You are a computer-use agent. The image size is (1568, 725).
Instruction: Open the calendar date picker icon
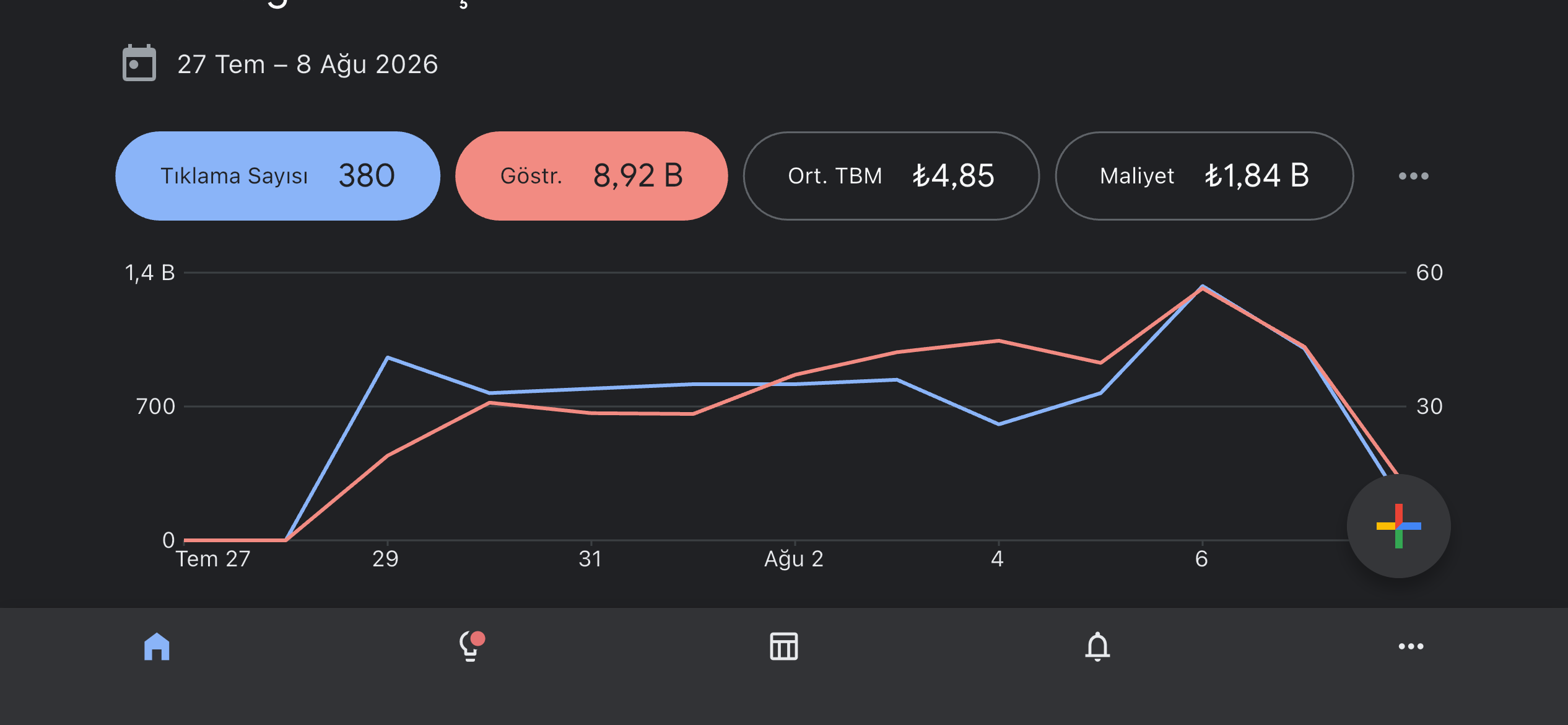coord(139,63)
